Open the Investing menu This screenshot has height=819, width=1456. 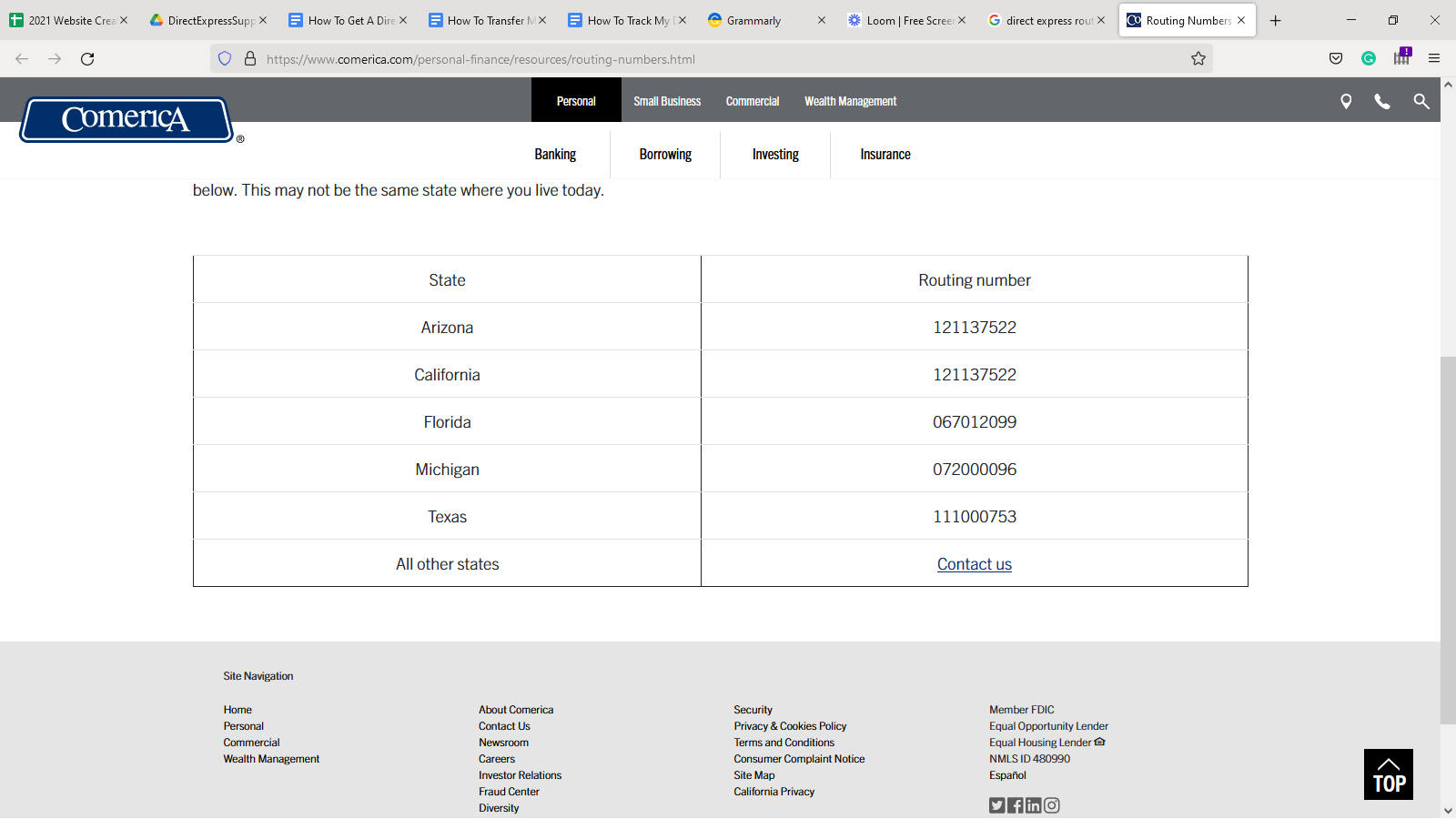pos(775,155)
